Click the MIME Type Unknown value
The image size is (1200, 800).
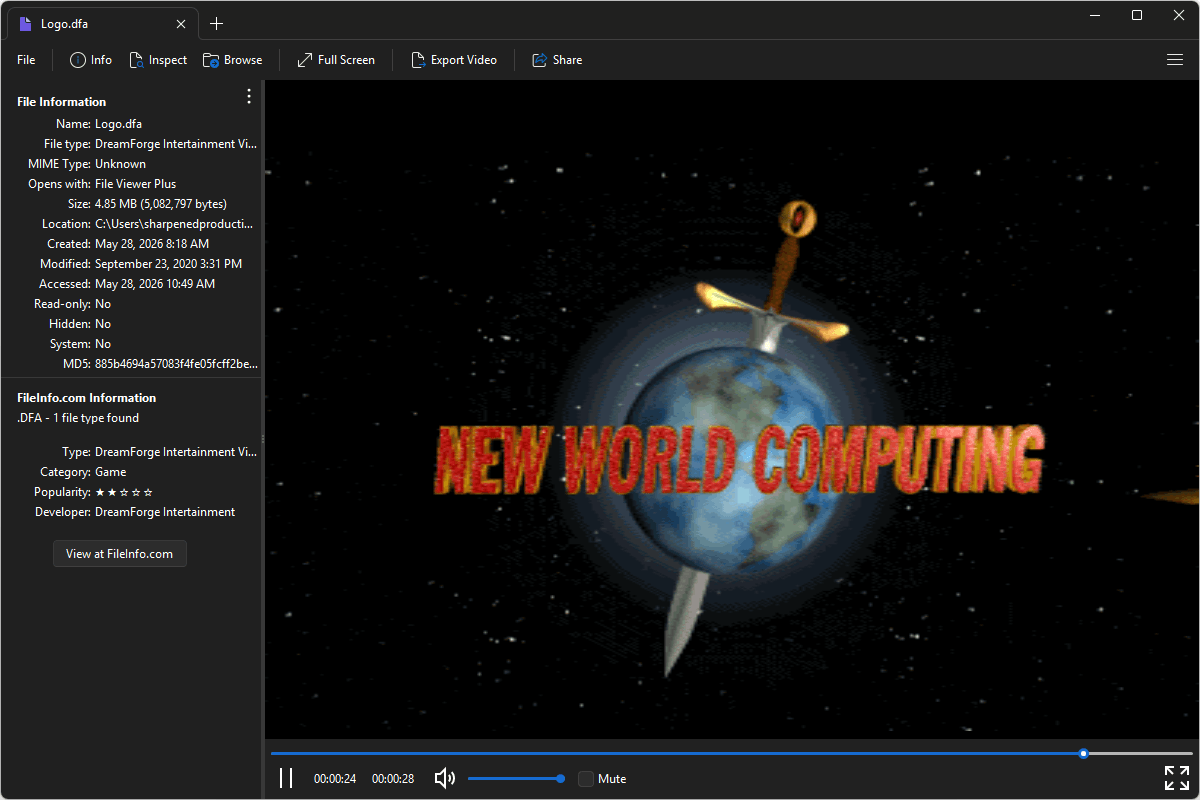click(x=120, y=164)
